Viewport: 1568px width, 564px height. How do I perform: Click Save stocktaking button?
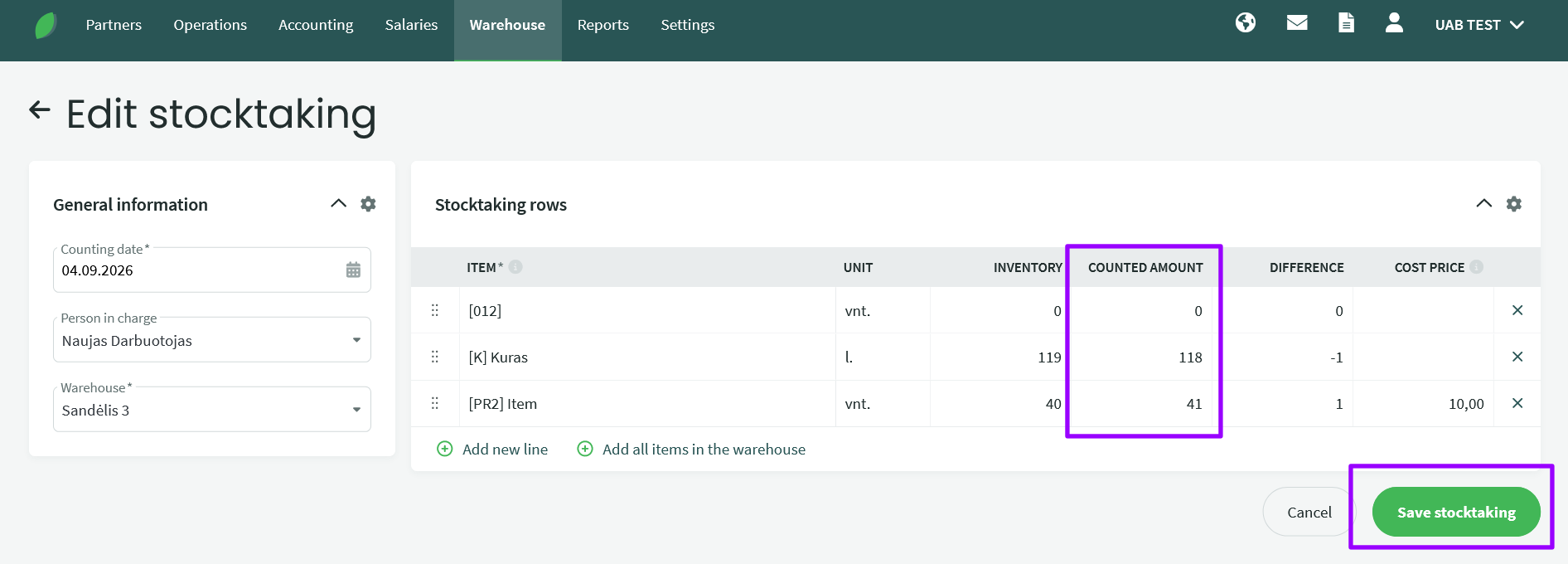1456,512
